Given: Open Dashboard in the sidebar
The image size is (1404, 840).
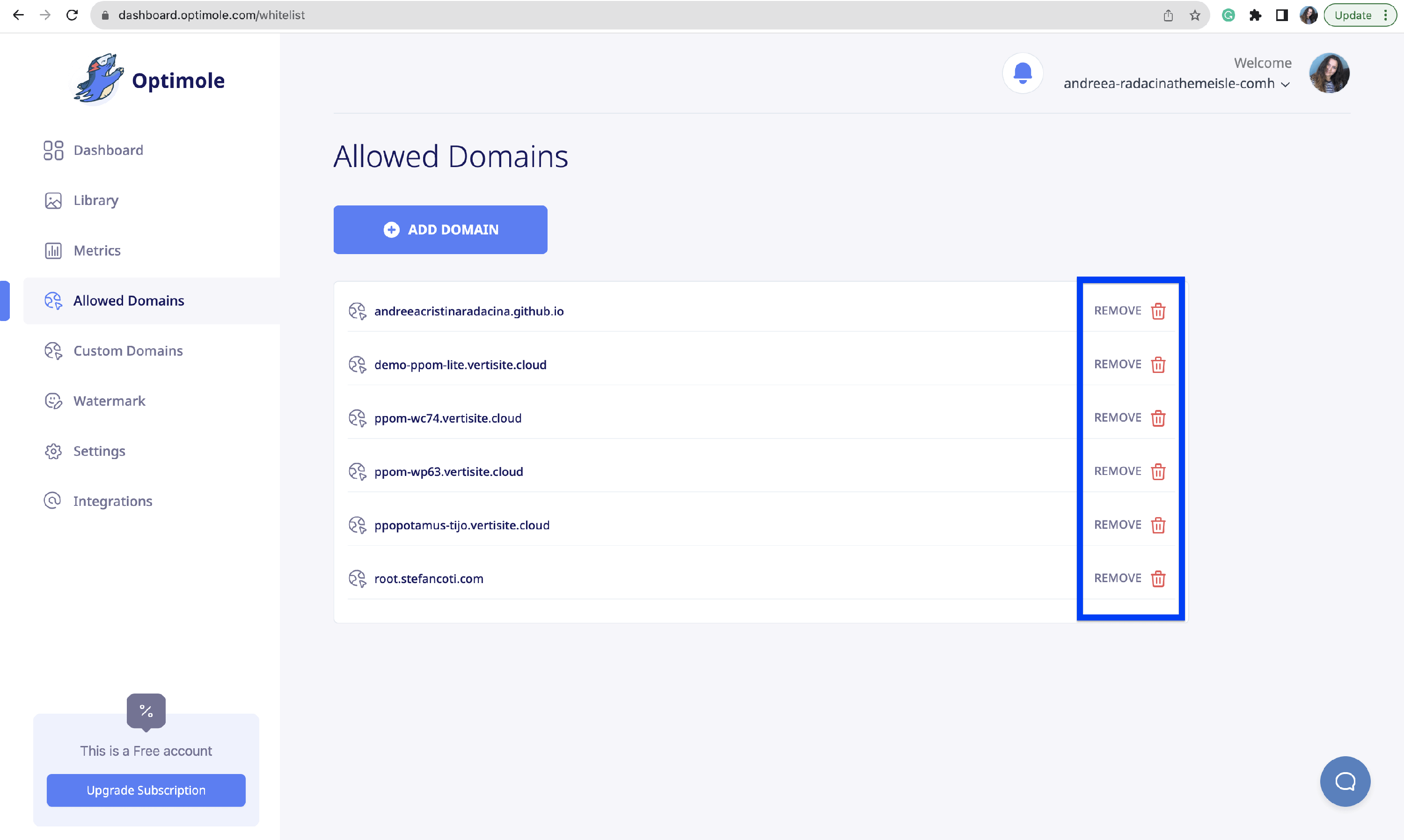Looking at the screenshot, I should coord(108,150).
